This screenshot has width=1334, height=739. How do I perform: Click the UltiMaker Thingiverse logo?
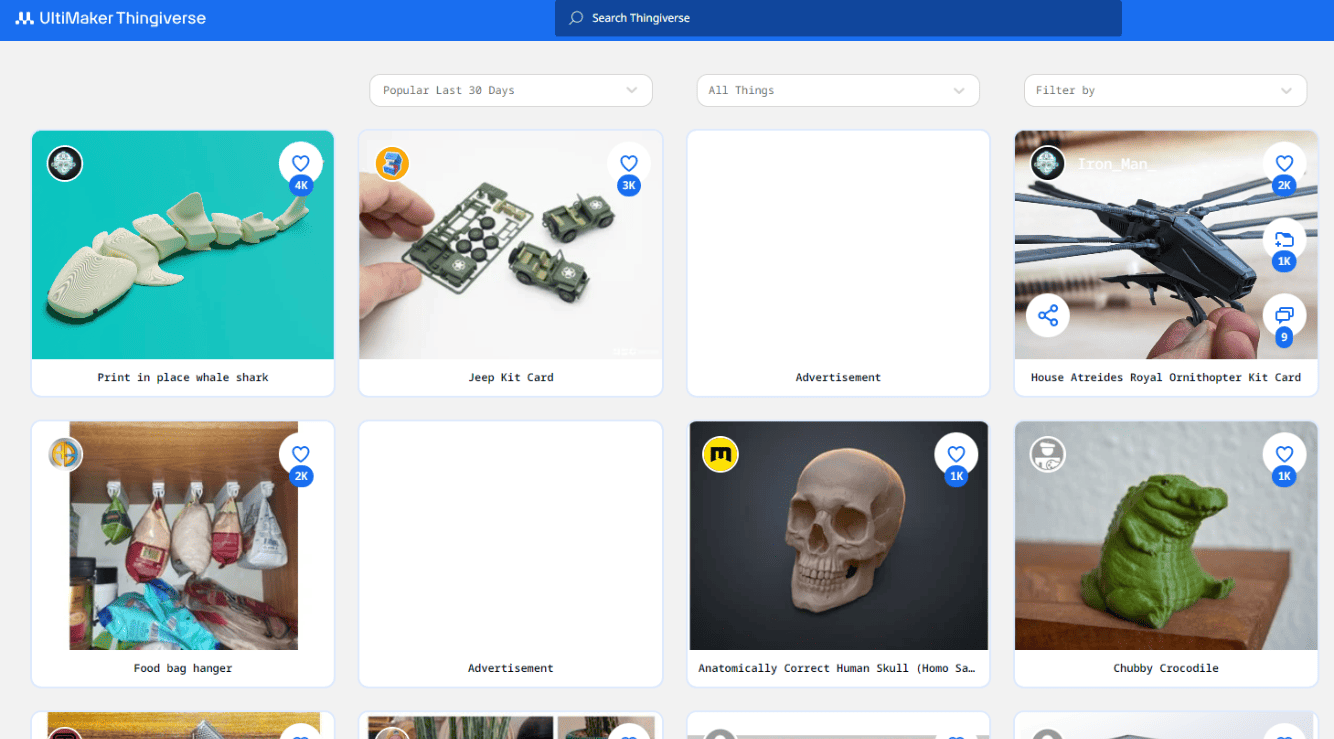(x=112, y=18)
